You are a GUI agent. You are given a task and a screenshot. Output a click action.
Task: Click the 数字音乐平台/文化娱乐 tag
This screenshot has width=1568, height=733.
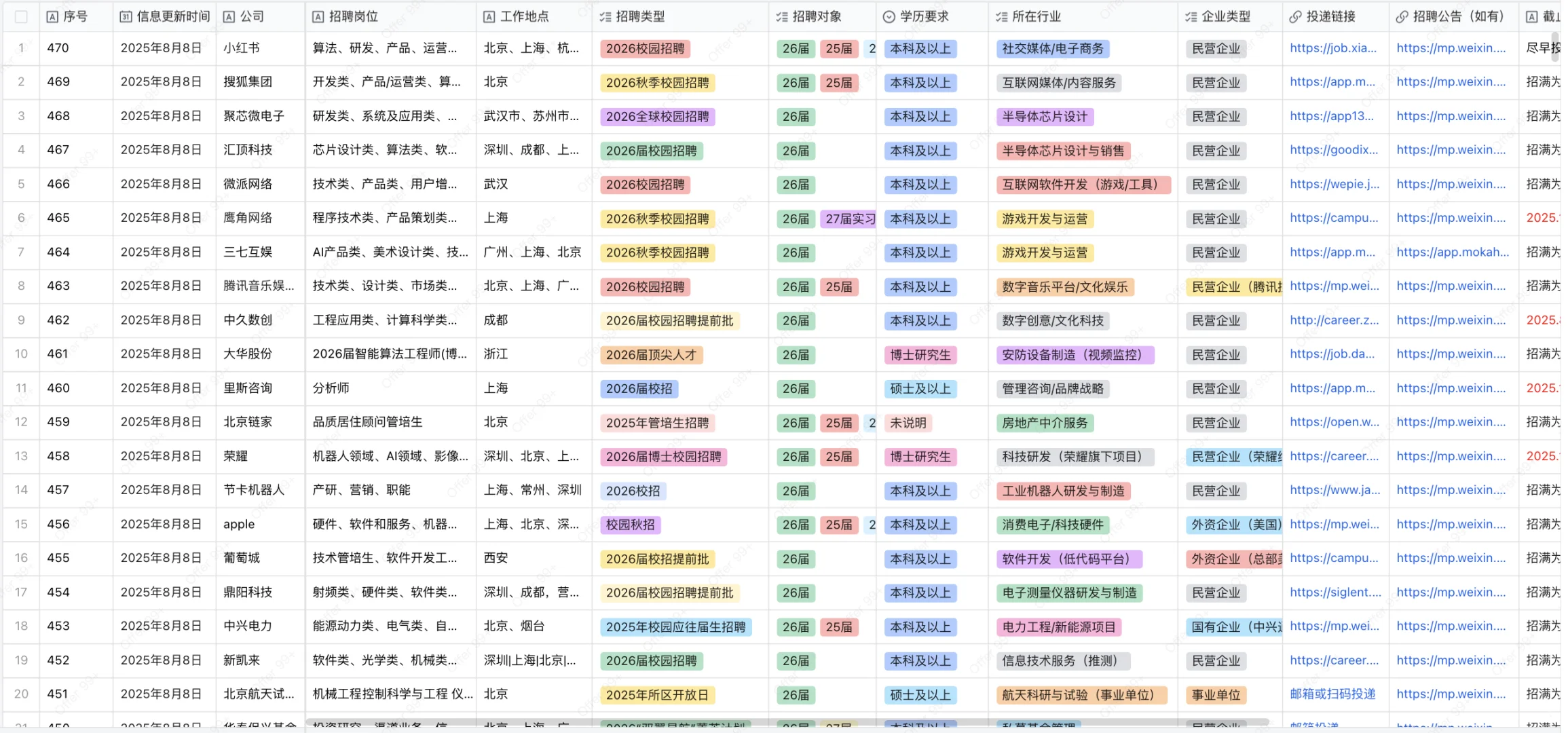pyautogui.click(x=1065, y=287)
